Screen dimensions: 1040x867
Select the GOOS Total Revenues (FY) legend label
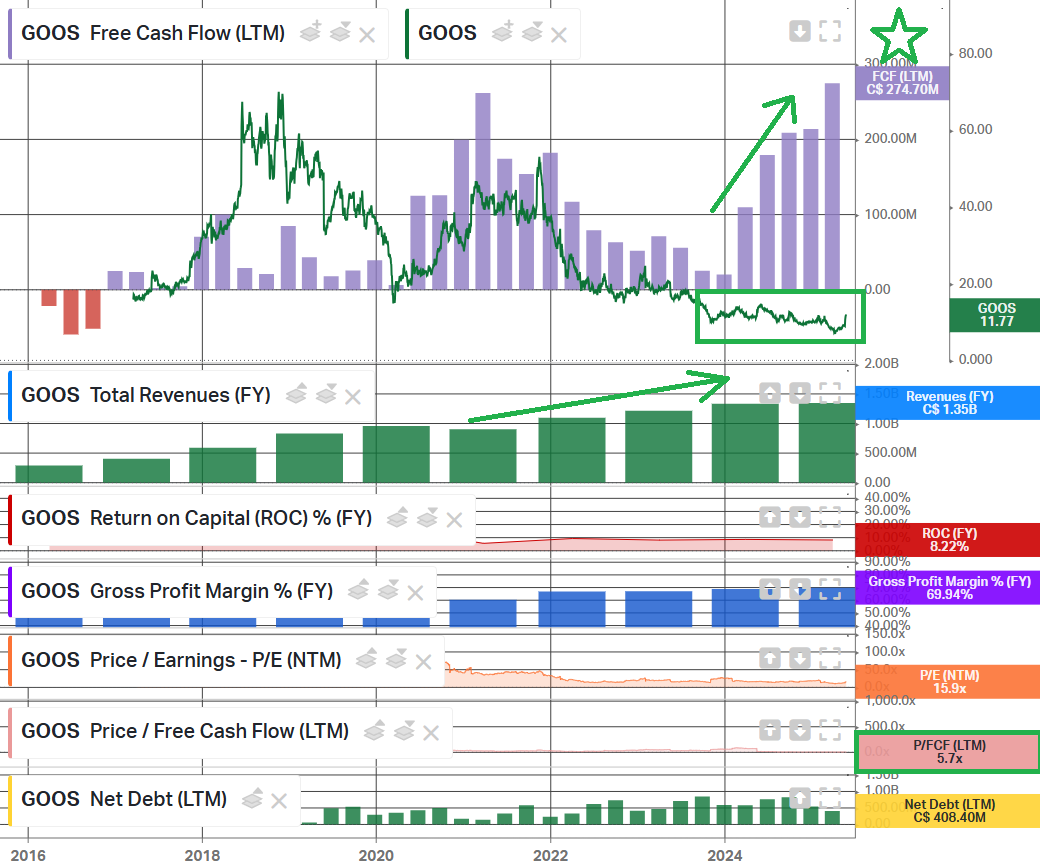146,395
